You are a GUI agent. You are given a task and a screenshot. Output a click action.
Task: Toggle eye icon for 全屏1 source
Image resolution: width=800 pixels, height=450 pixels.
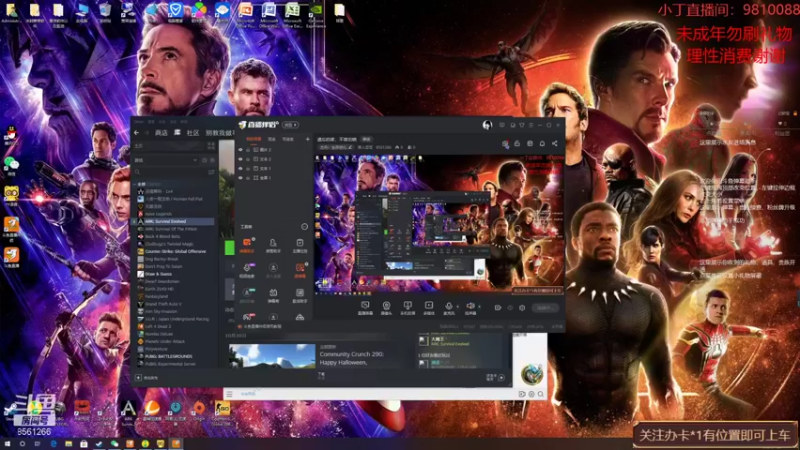pos(240,178)
